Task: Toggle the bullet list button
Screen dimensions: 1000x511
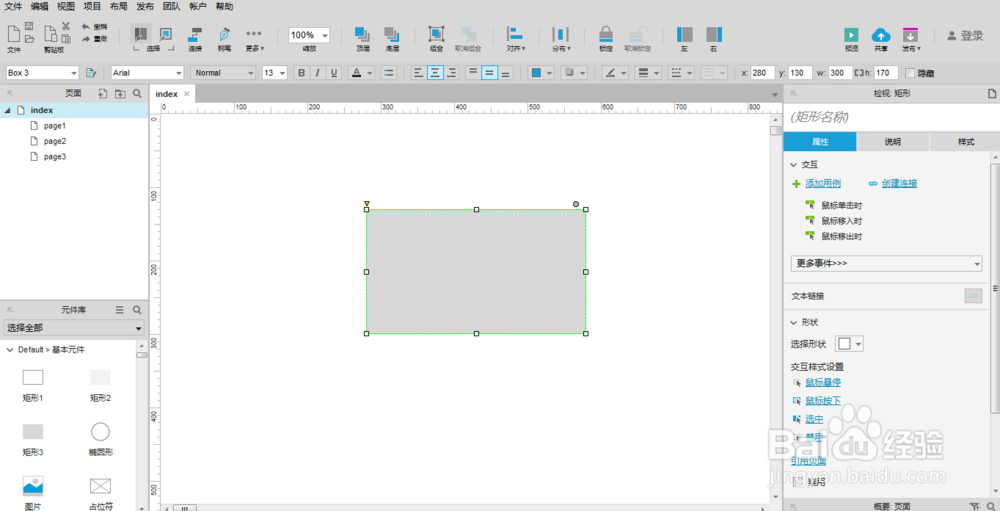Action: [388, 73]
